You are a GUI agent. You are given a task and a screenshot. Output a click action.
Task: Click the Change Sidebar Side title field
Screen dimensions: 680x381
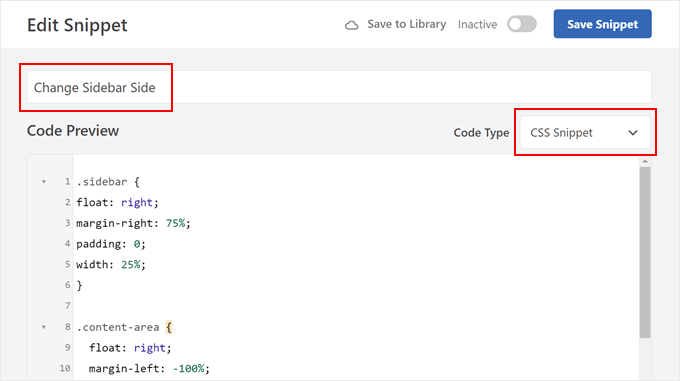pos(339,87)
